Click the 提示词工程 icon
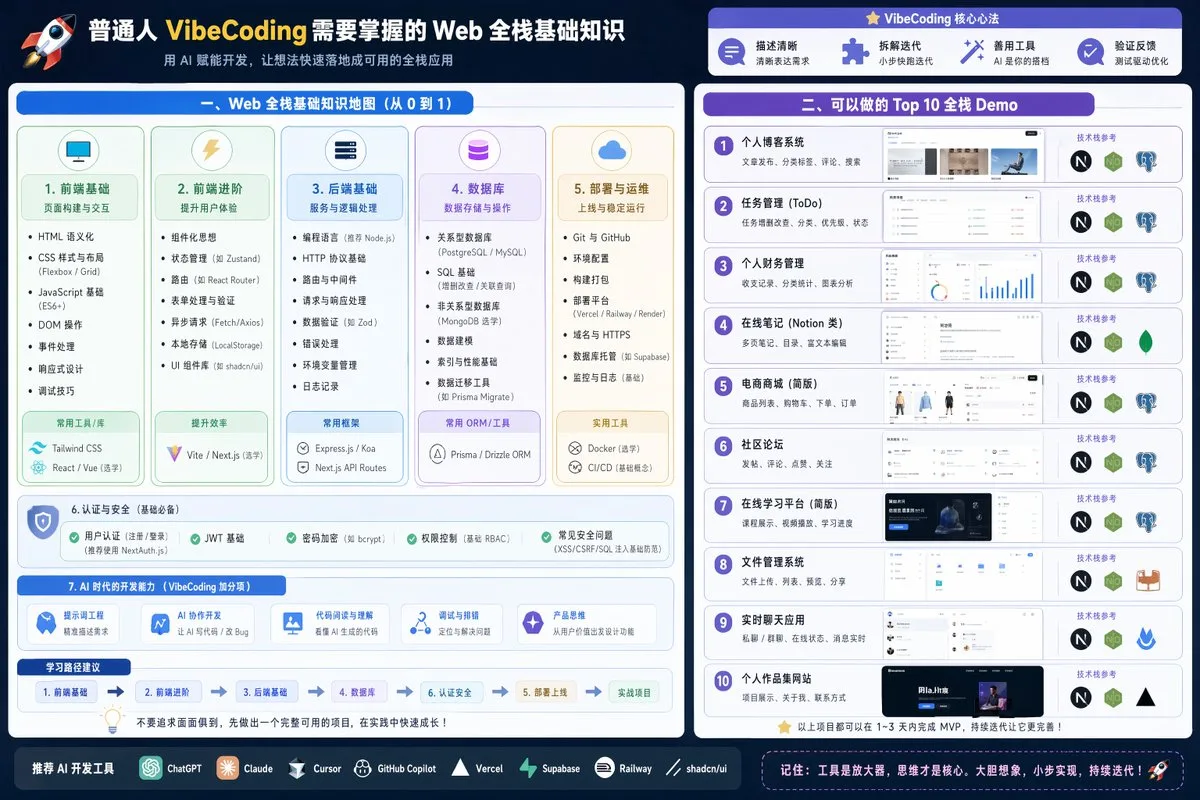 (x=45, y=623)
